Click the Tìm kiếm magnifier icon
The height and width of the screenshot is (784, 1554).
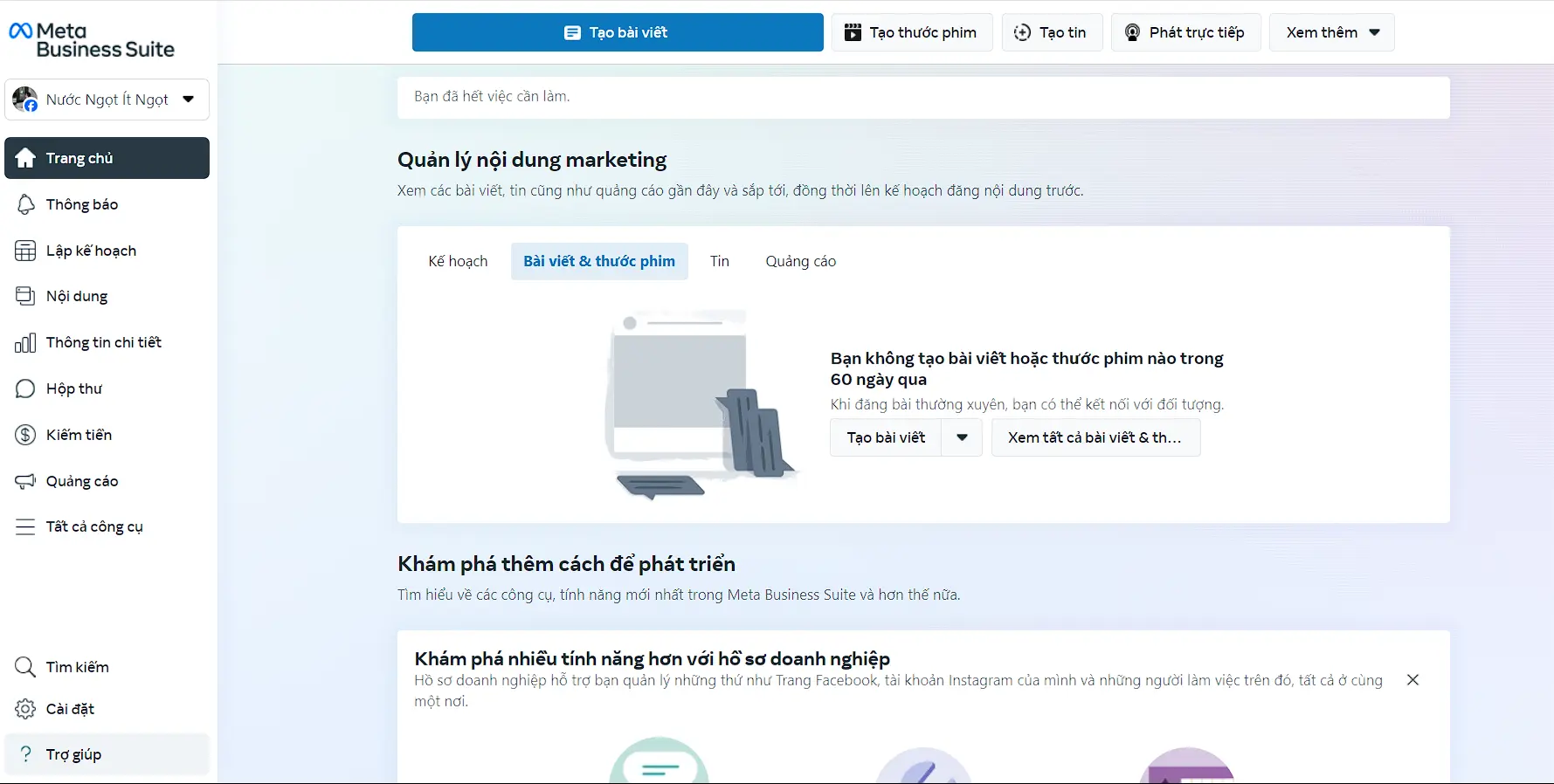pyautogui.click(x=25, y=667)
